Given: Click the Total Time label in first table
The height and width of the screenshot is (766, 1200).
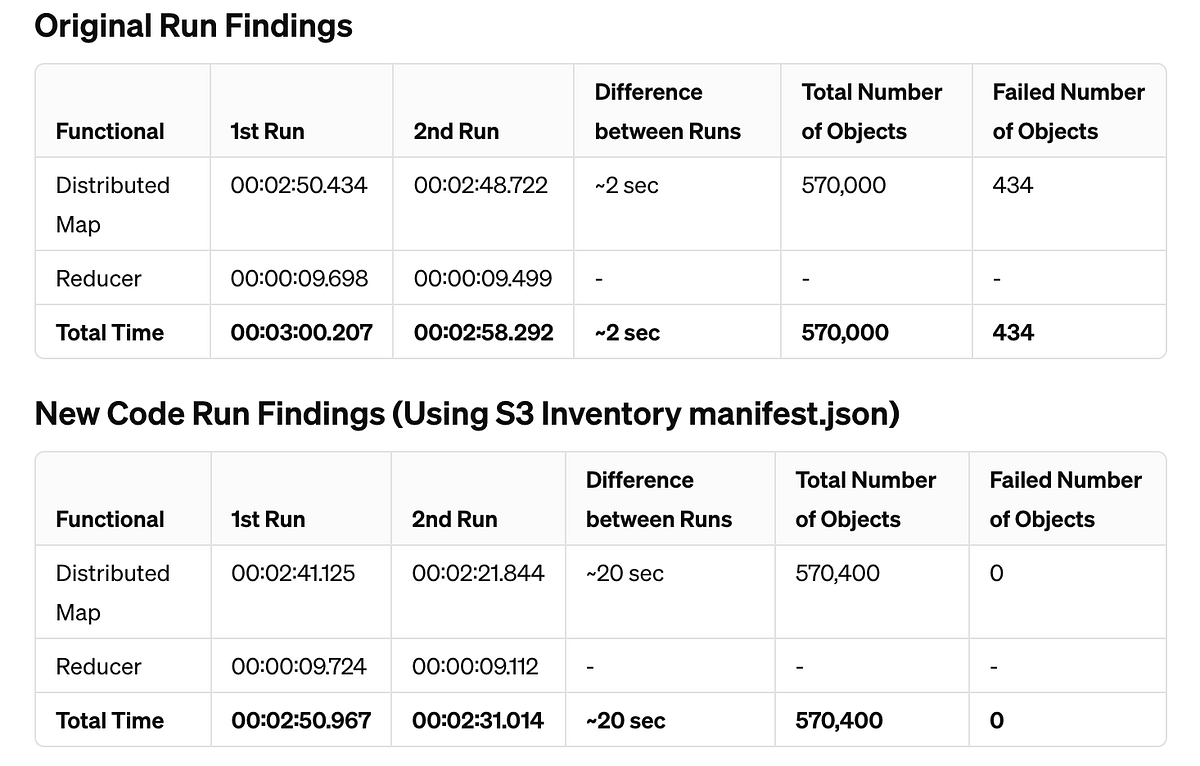Looking at the screenshot, I should [x=109, y=332].
